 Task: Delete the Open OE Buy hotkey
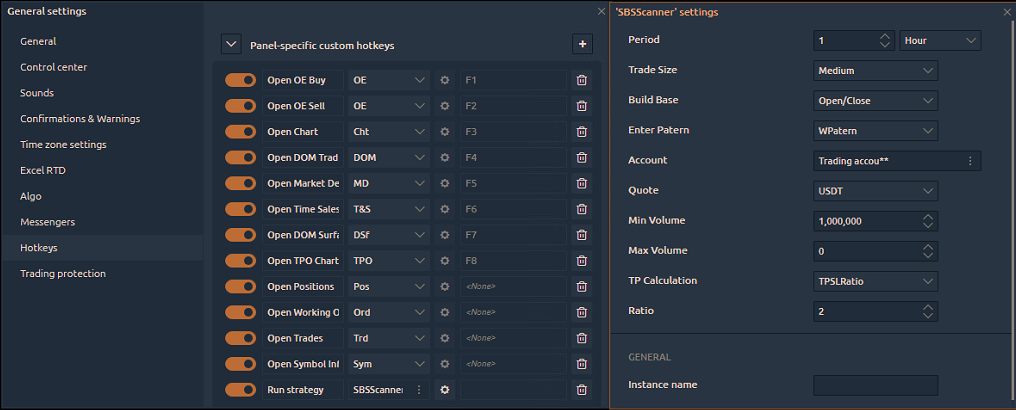coord(581,80)
